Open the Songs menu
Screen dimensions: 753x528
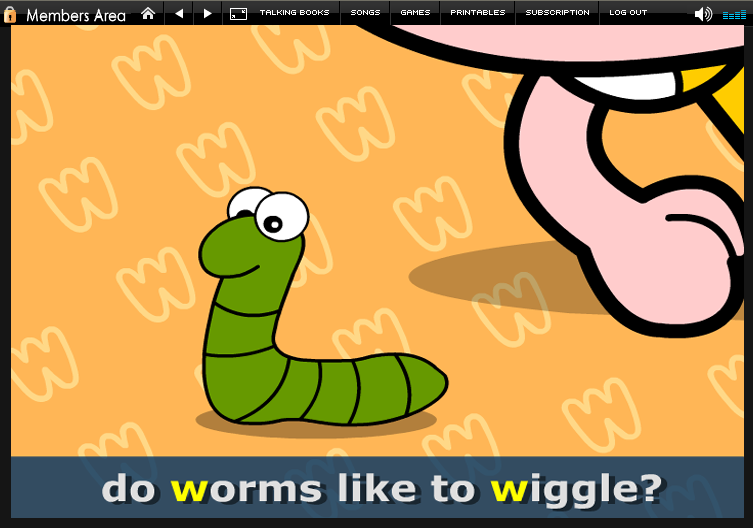(x=365, y=12)
